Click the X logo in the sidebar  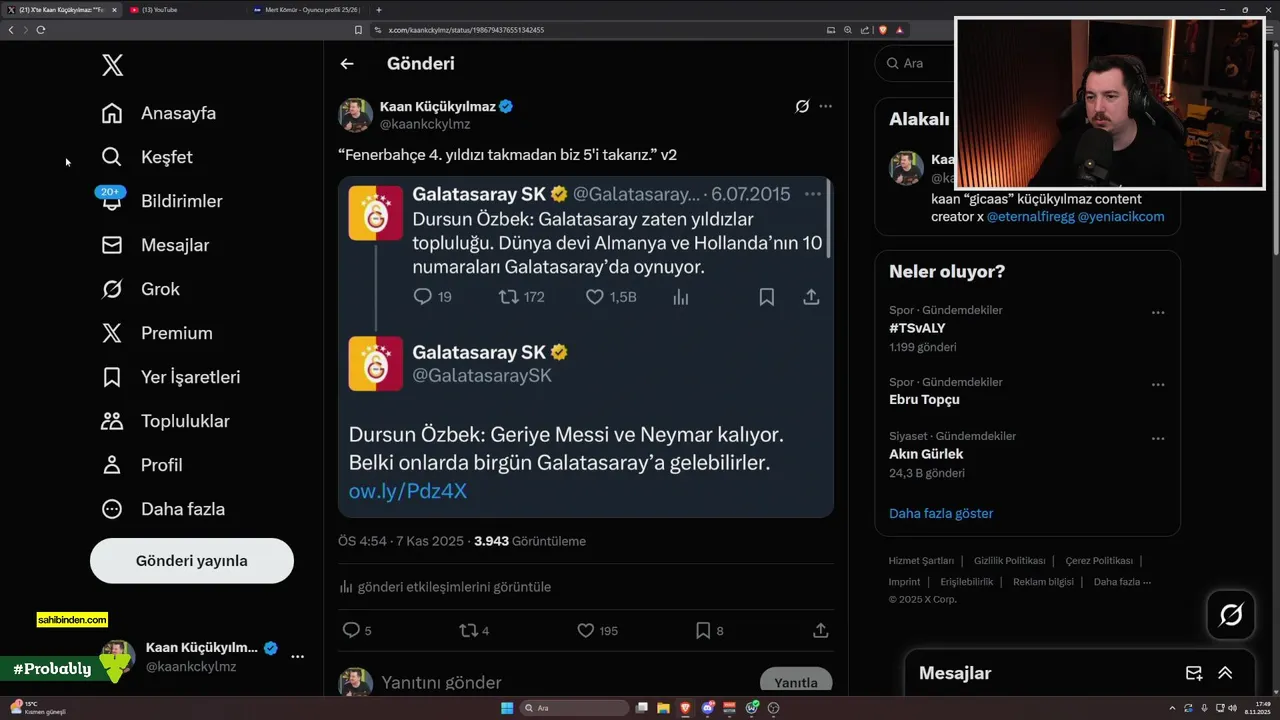pyautogui.click(x=112, y=66)
